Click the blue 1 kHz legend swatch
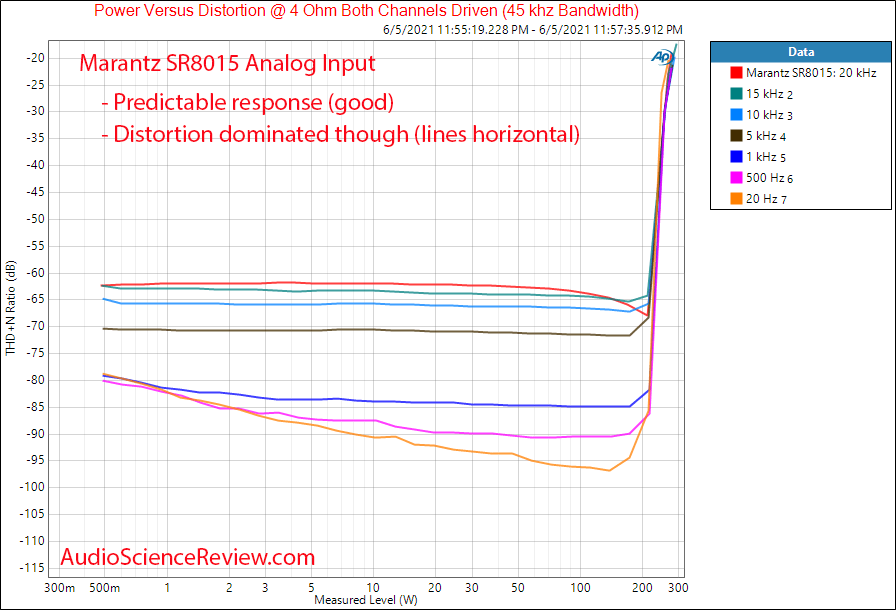 [736, 156]
